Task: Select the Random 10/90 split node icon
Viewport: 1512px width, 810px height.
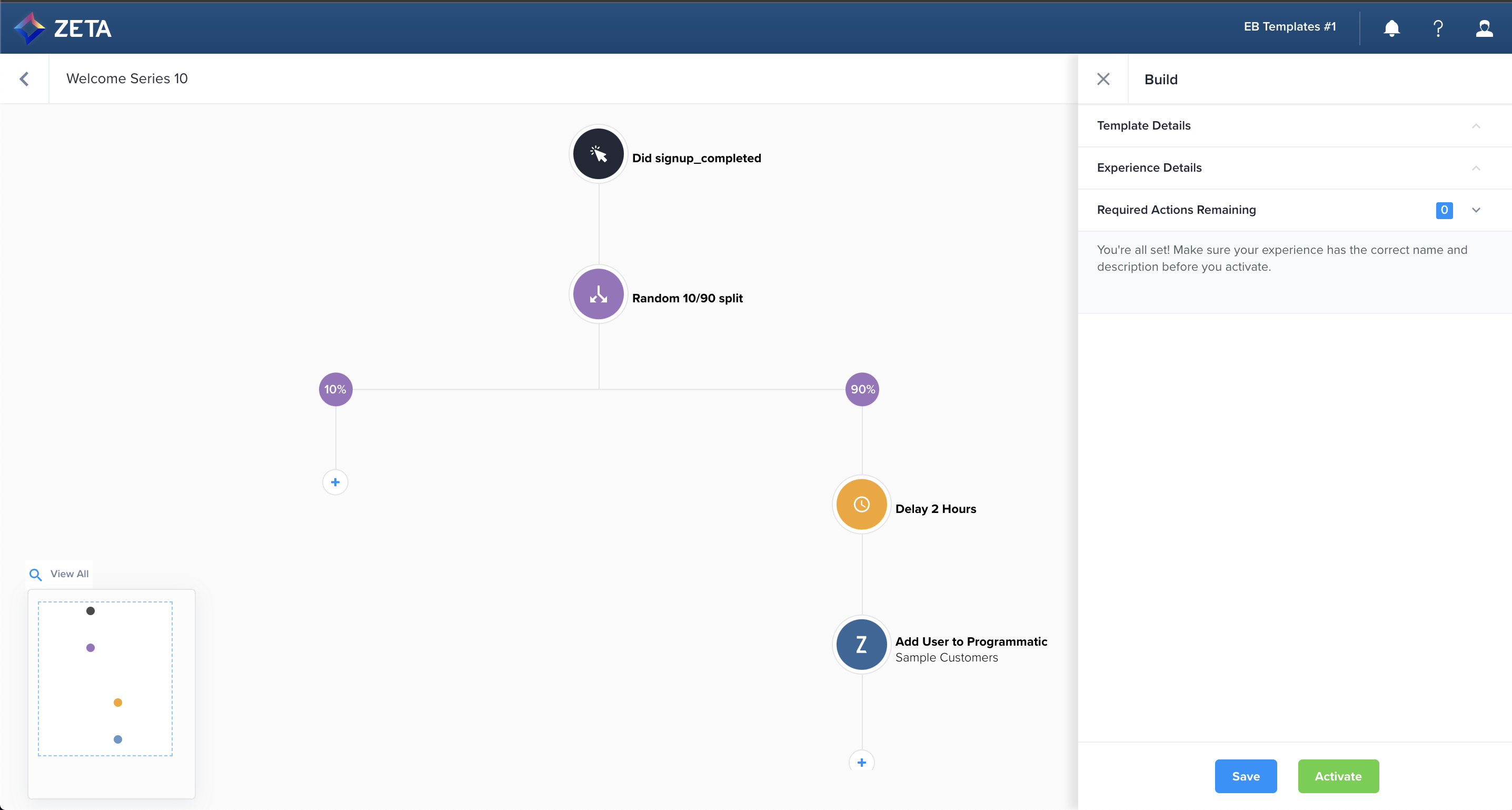Action: 598,294
